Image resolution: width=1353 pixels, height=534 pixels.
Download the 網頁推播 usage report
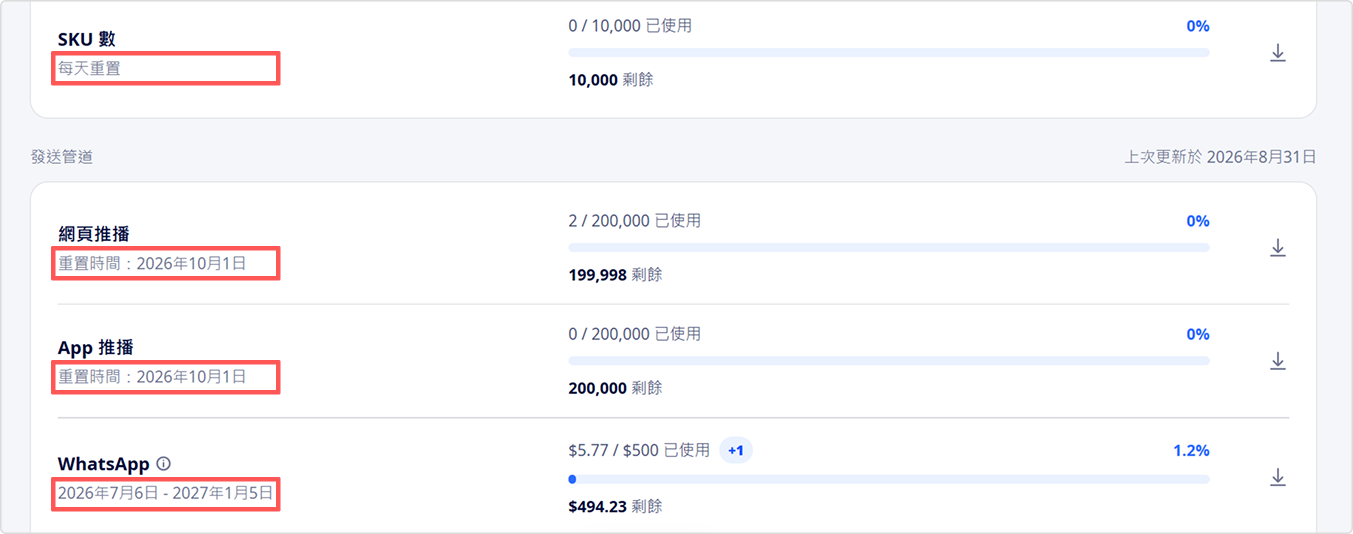click(x=1277, y=247)
